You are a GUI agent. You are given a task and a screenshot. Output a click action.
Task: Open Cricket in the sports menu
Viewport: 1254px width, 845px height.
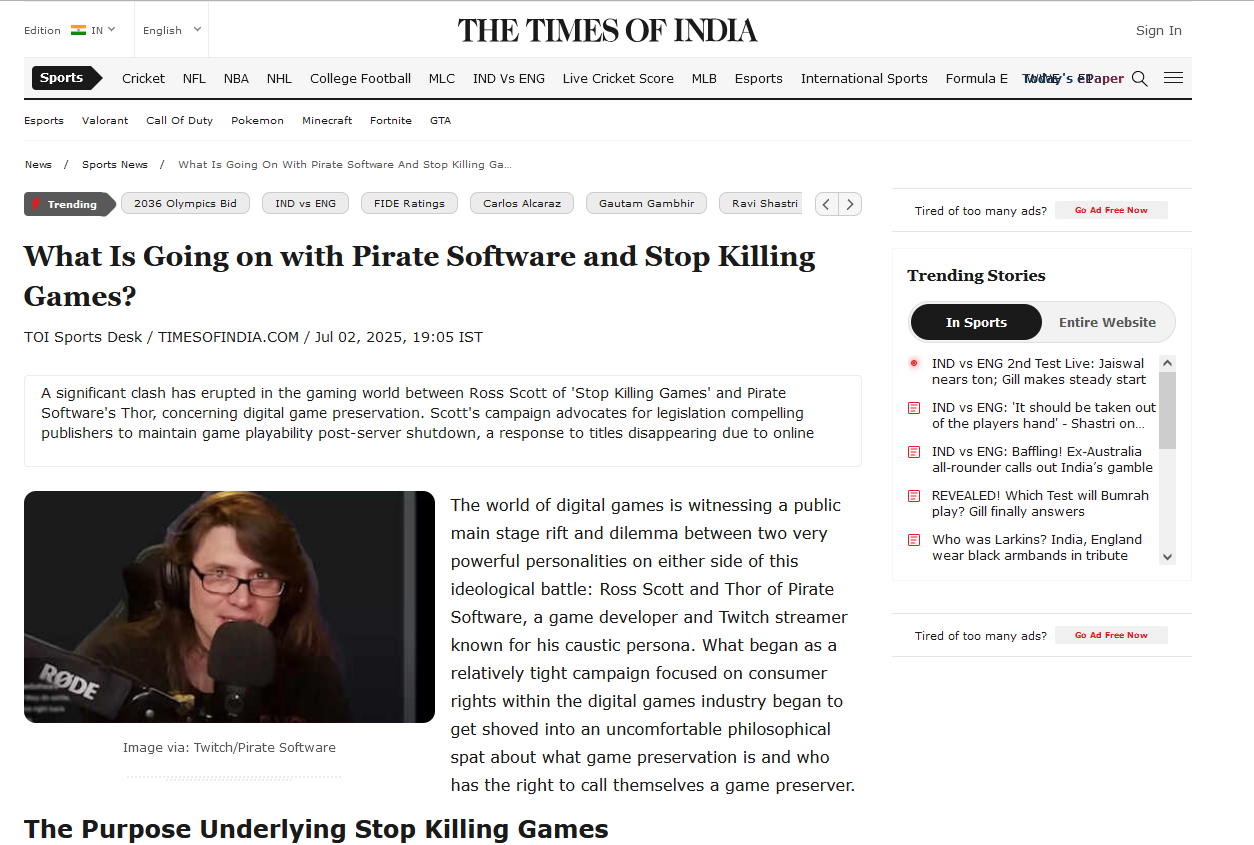click(x=143, y=78)
